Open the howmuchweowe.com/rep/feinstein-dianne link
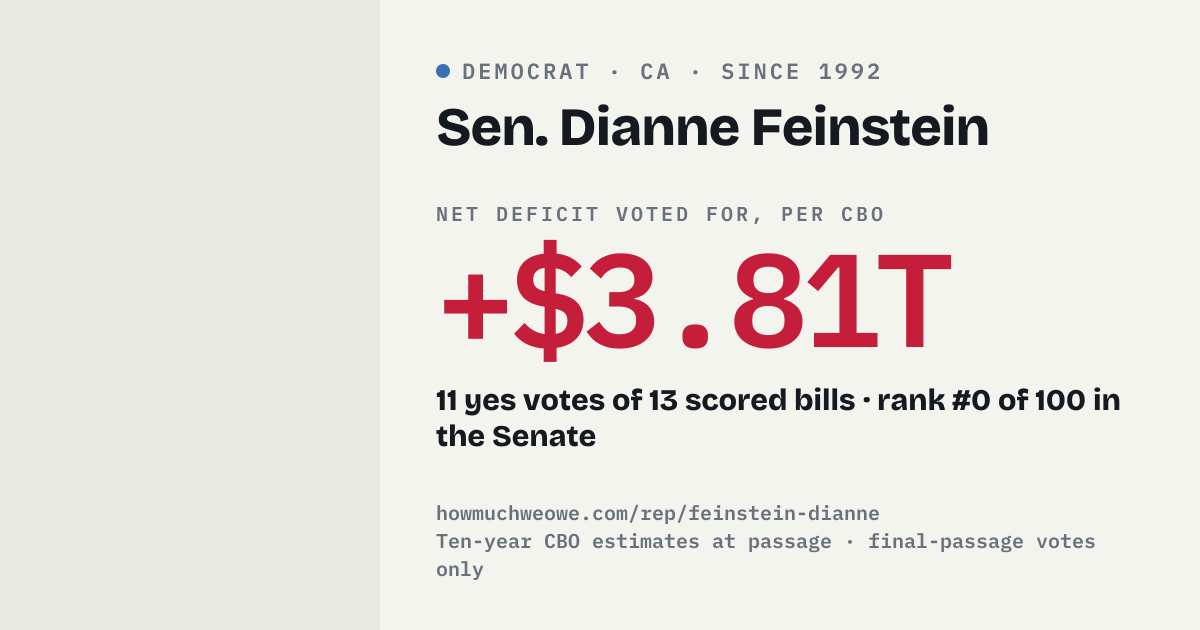The image size is (1200, 630). pyautogui.click(x=658, y=514)
